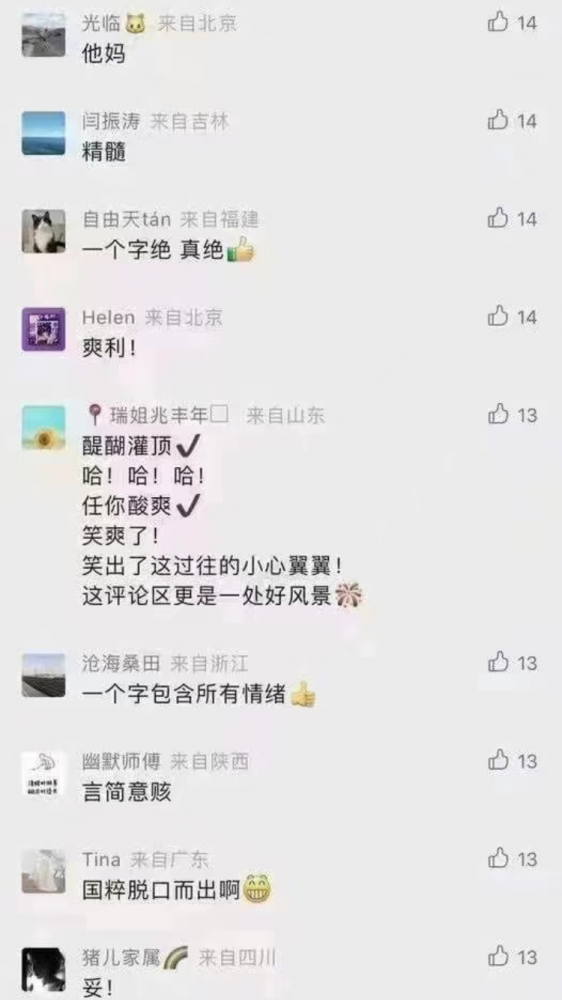
Task: Select comment text 国粹脱口而出啊
Action: [161, 890]
